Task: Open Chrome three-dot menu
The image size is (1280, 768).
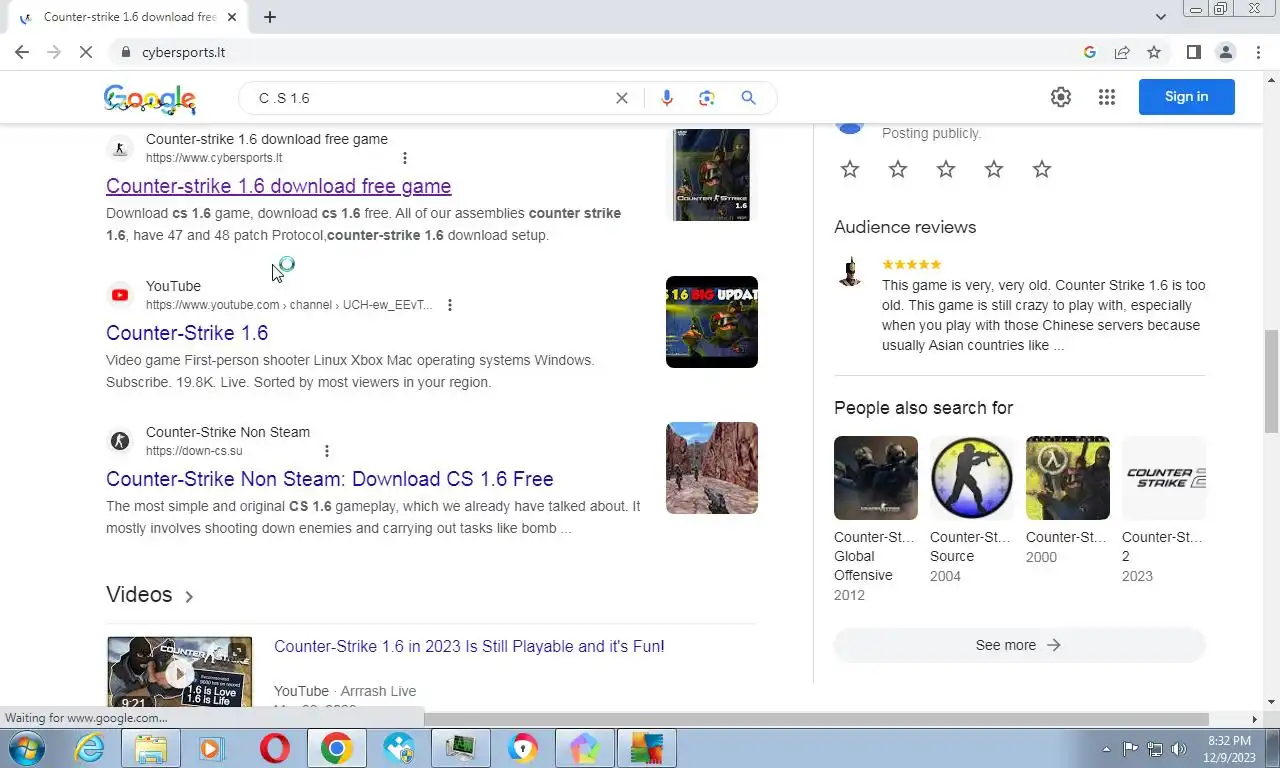Action: (1257, 52)
